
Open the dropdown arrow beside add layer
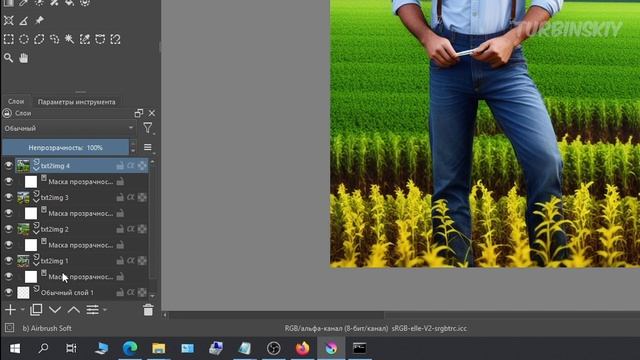22,310
